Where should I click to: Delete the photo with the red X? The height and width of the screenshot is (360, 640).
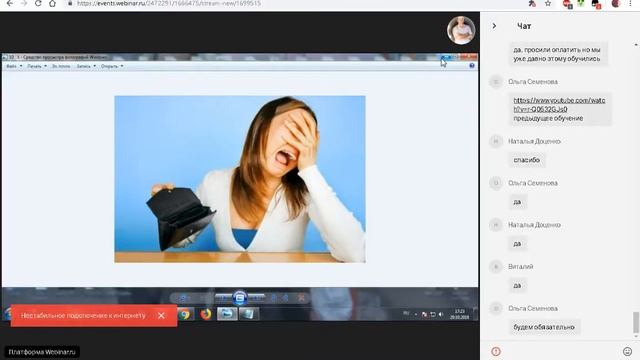(301, 298)
